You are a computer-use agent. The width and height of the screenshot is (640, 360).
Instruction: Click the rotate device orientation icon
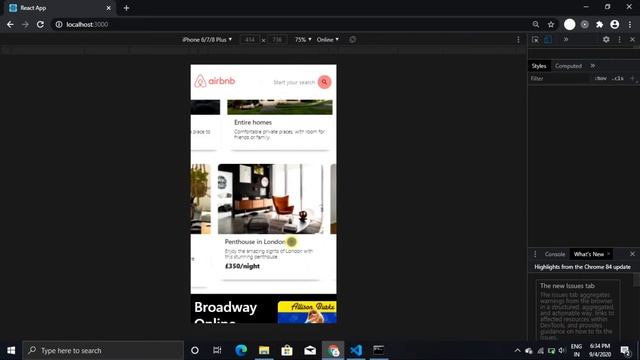pyautogui.click(x=353, y=40)
